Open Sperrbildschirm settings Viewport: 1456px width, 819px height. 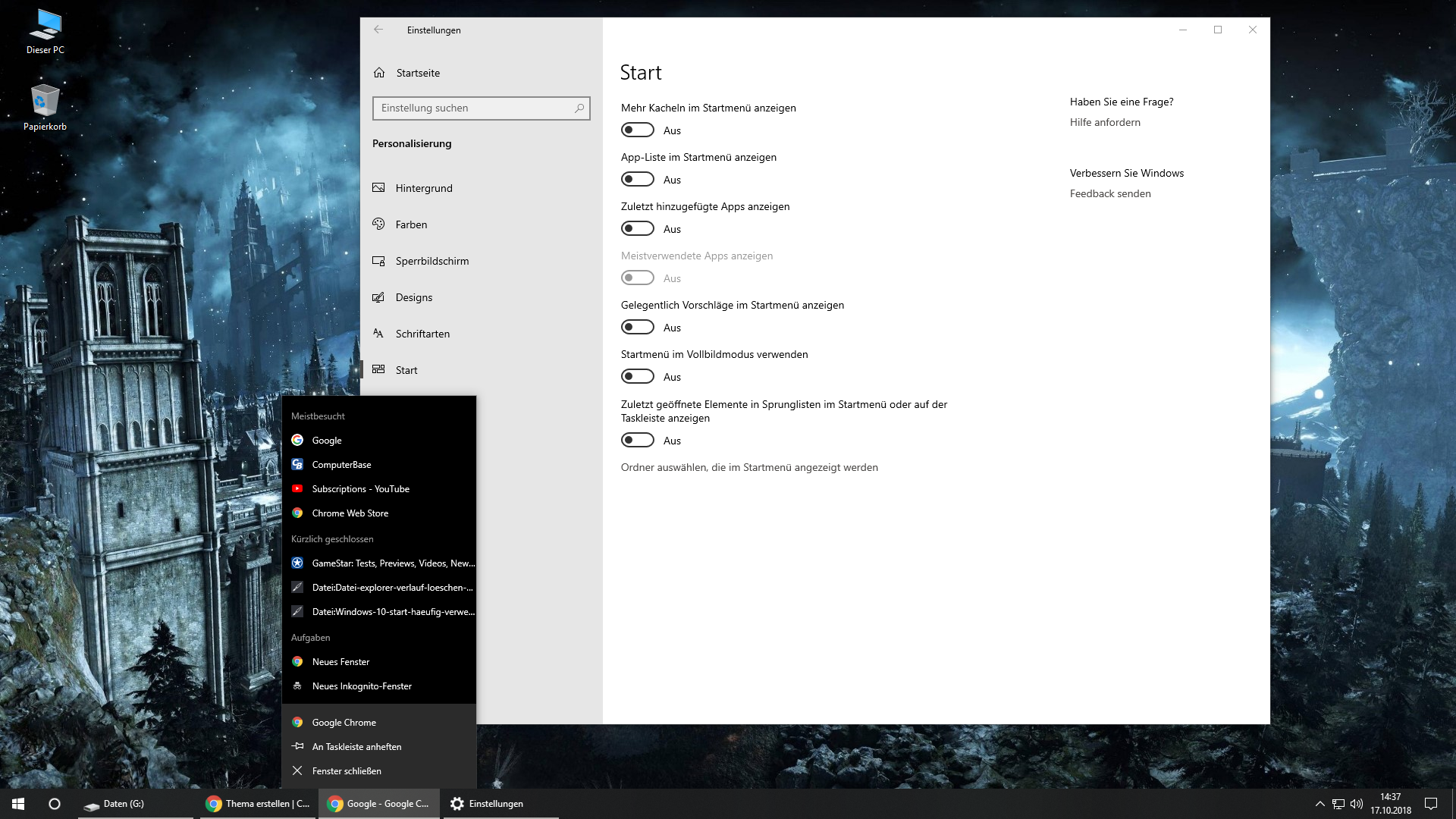431,261
